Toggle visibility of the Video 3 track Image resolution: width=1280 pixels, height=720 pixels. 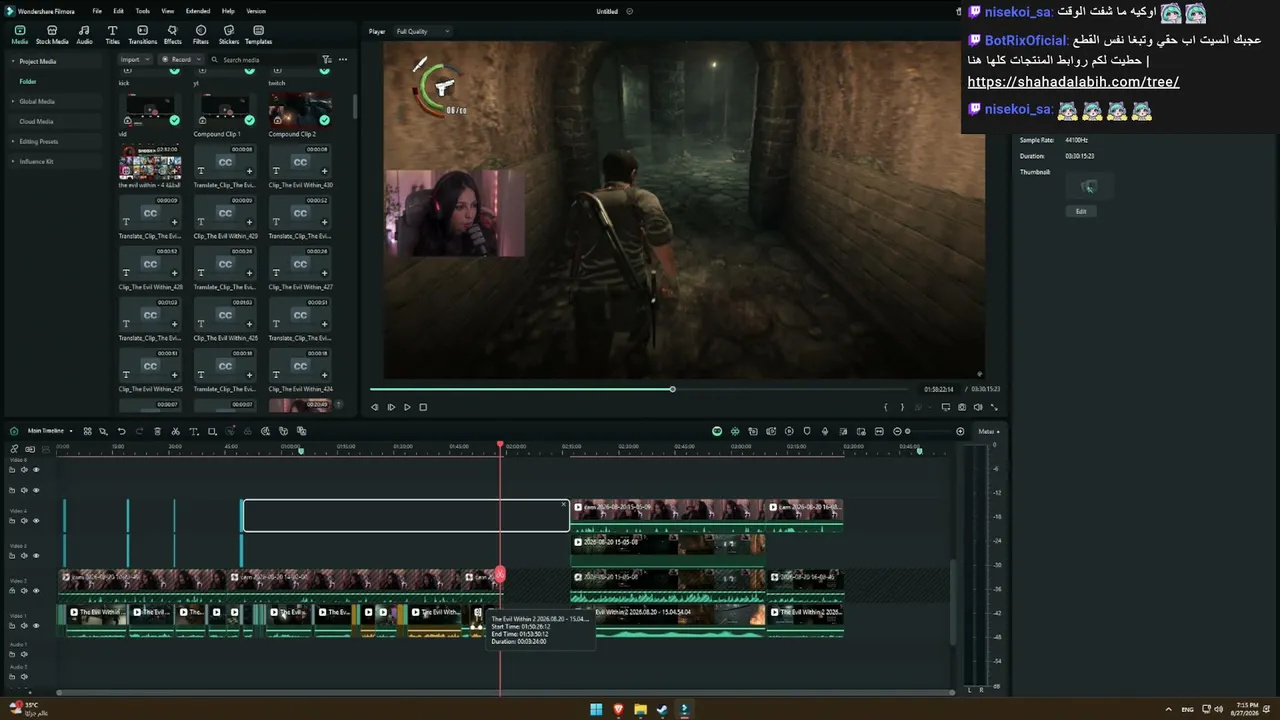click(x=36, y=556)
